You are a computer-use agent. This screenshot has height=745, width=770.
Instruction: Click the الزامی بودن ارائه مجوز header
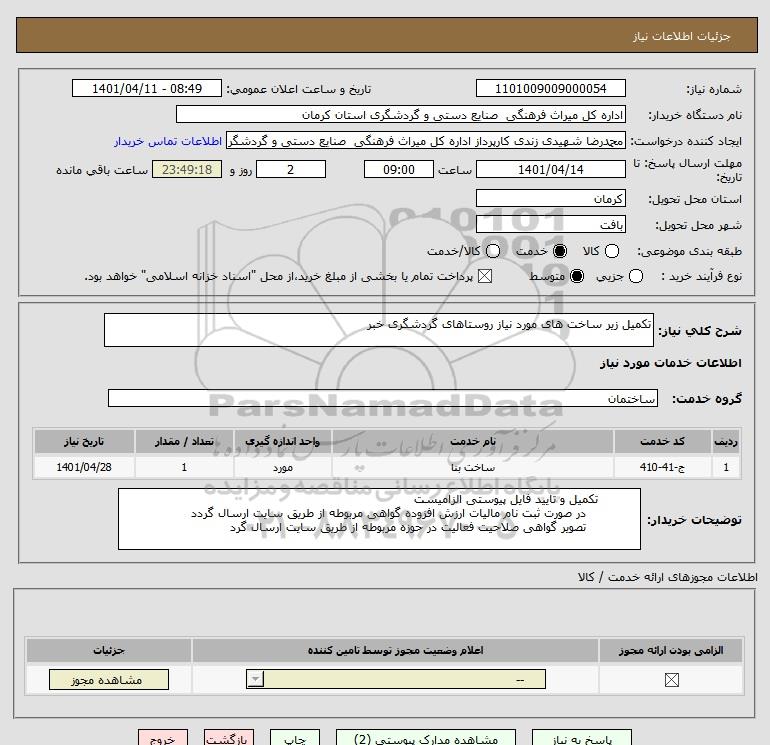671,650
